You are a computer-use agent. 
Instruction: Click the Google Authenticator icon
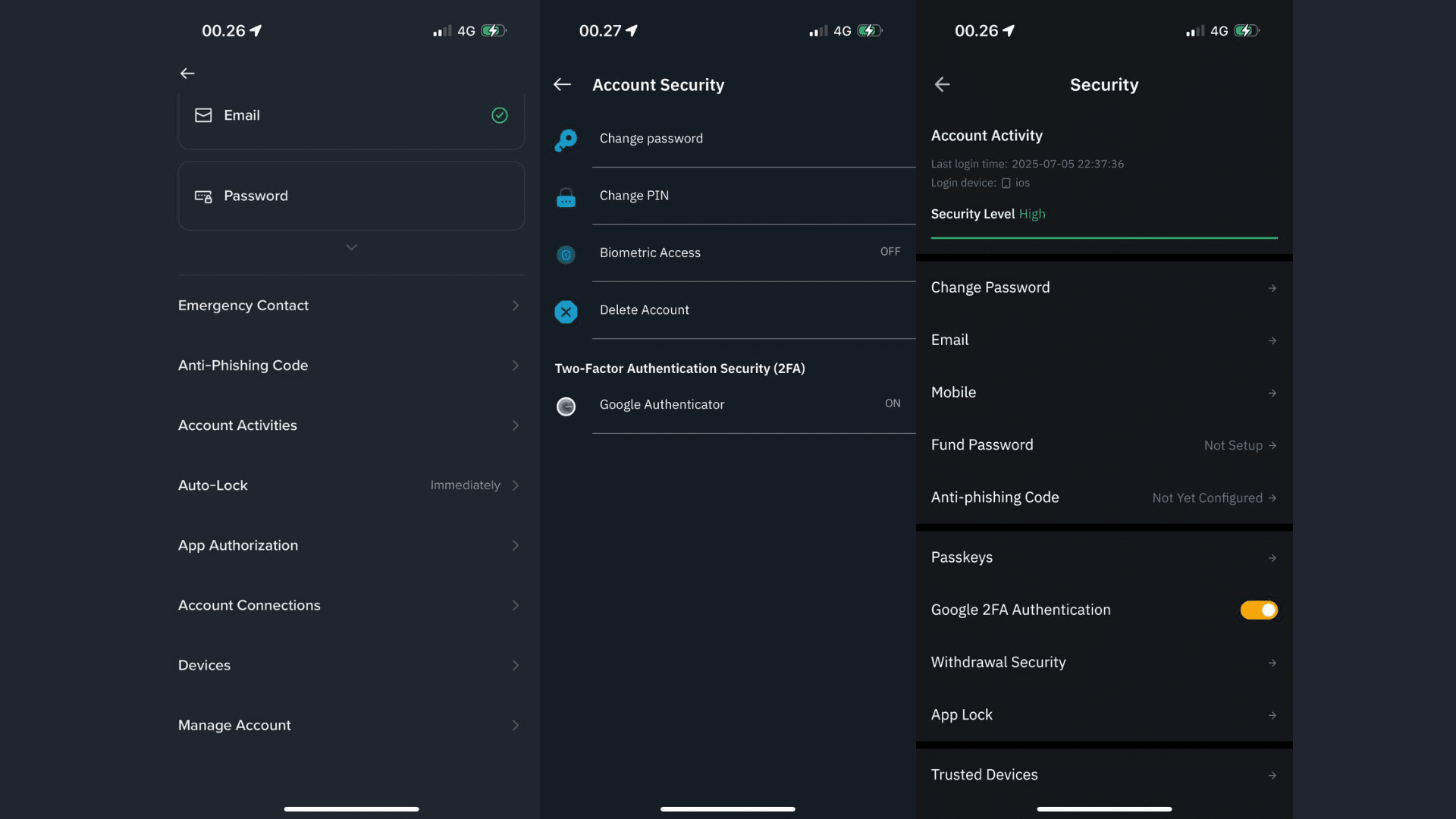point(566,406)
